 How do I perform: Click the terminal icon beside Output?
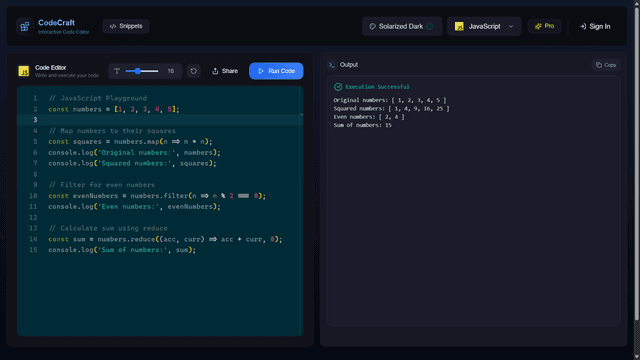click(x=332, y=65)
